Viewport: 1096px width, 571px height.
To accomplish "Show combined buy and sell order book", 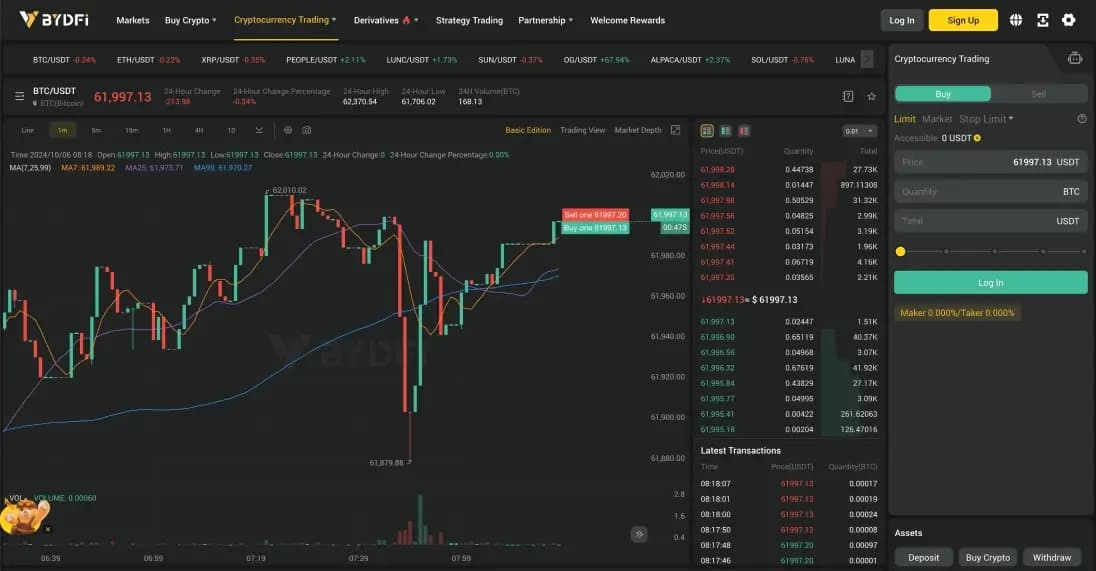I will coord(707,131).
